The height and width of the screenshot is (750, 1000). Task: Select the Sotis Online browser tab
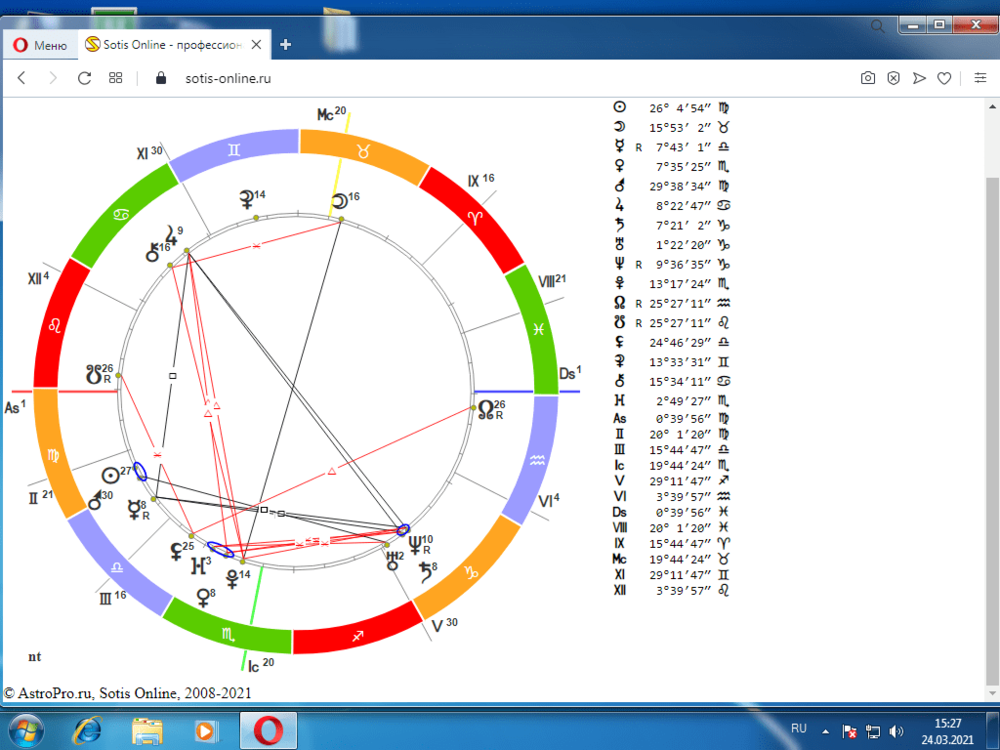173,45
